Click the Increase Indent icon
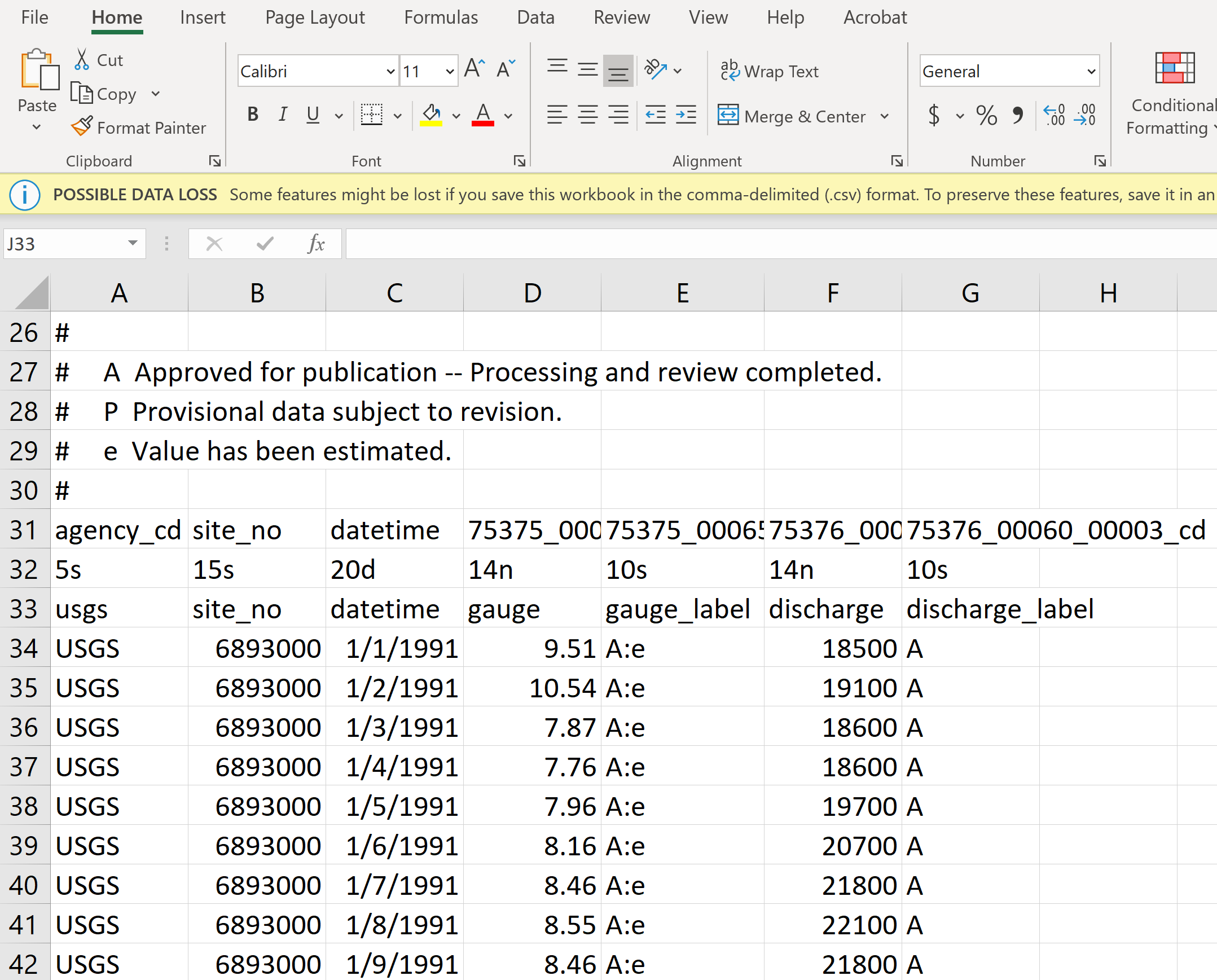 click(x=686, y=115)
